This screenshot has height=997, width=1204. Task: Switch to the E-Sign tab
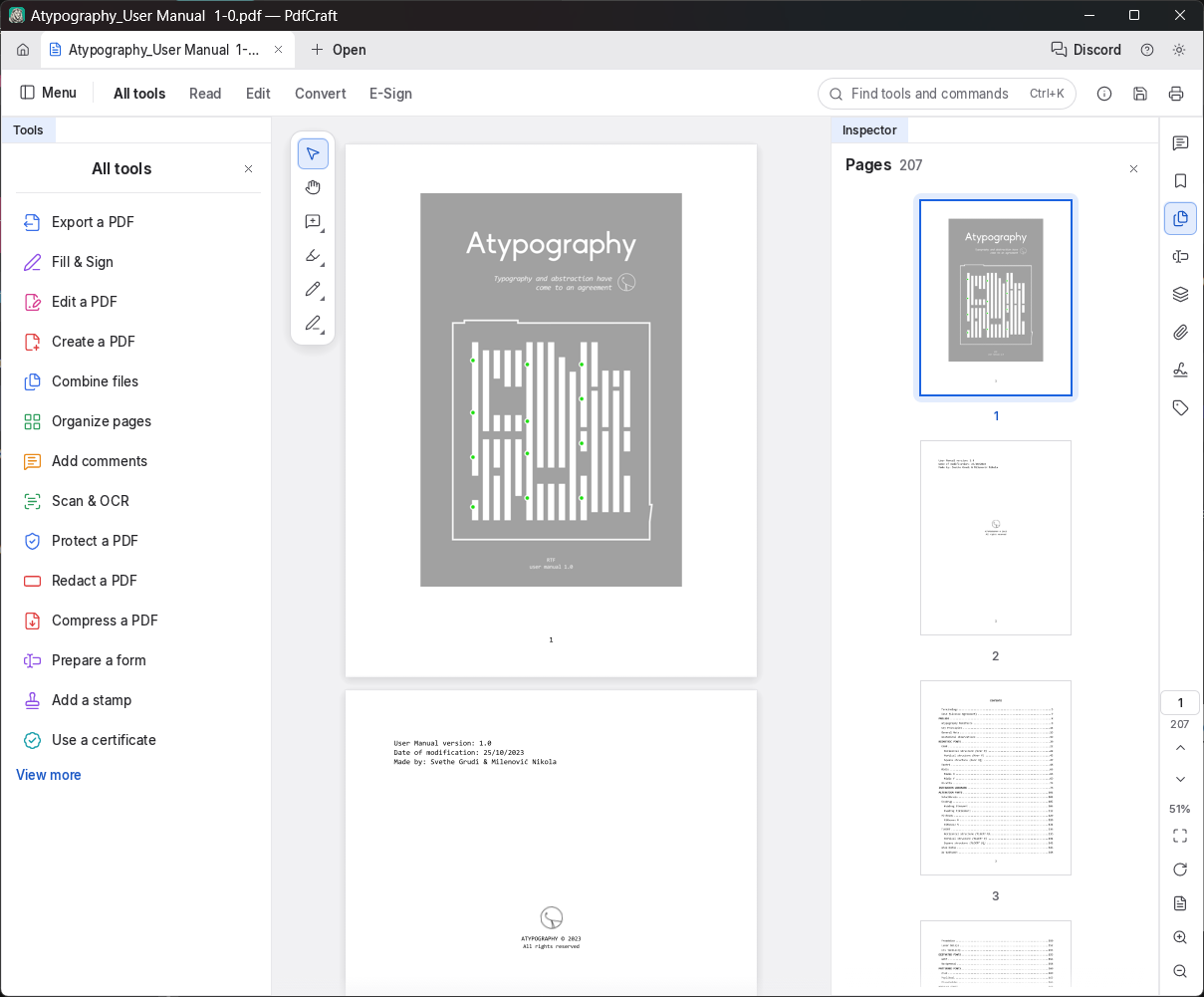pyautogui.click(x=390, y=94)
